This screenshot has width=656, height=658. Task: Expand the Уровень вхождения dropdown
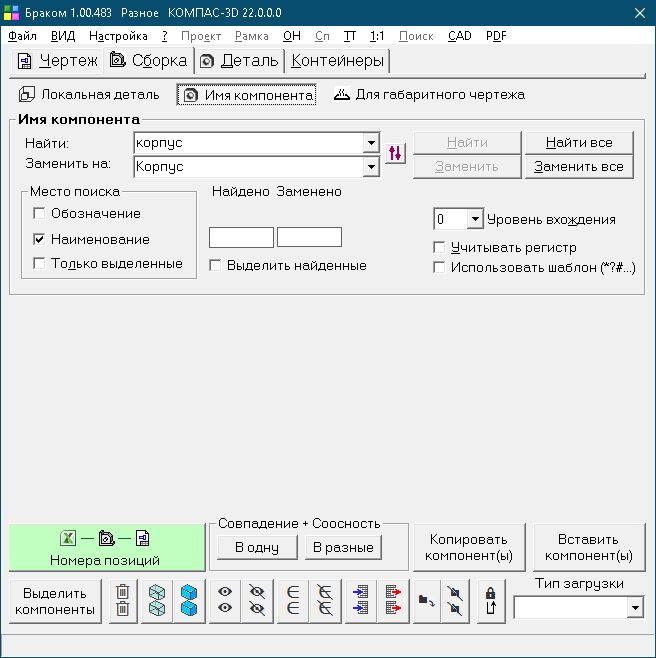coord(475,219)
